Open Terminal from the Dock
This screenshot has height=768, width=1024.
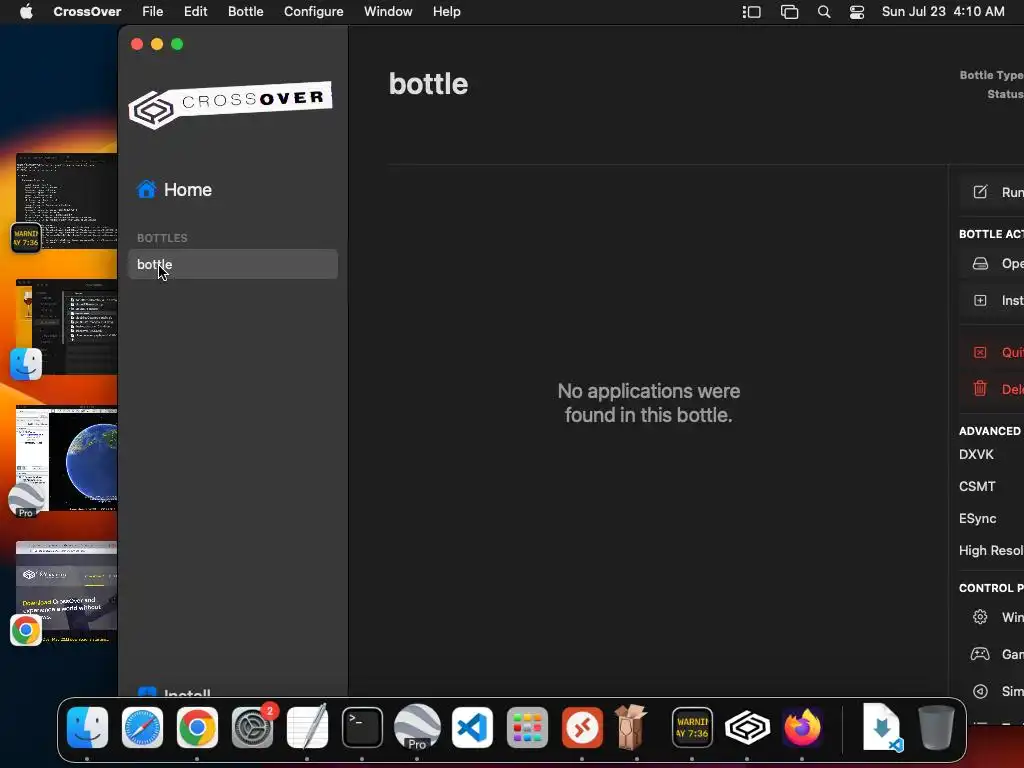pyautogui.click(x=362, y=728)
